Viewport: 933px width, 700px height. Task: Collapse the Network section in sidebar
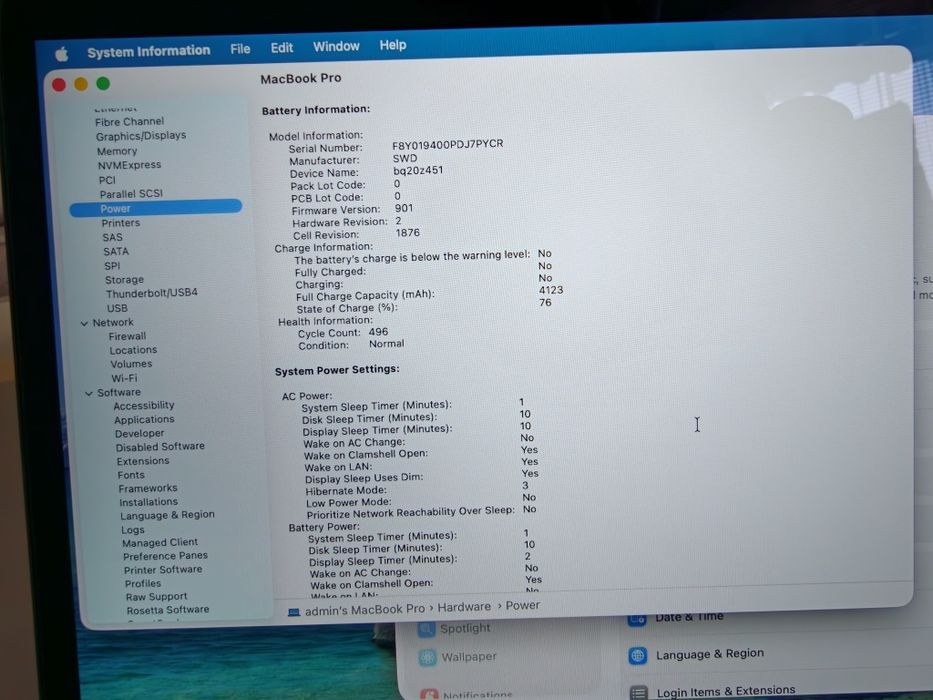coord(84,323)
